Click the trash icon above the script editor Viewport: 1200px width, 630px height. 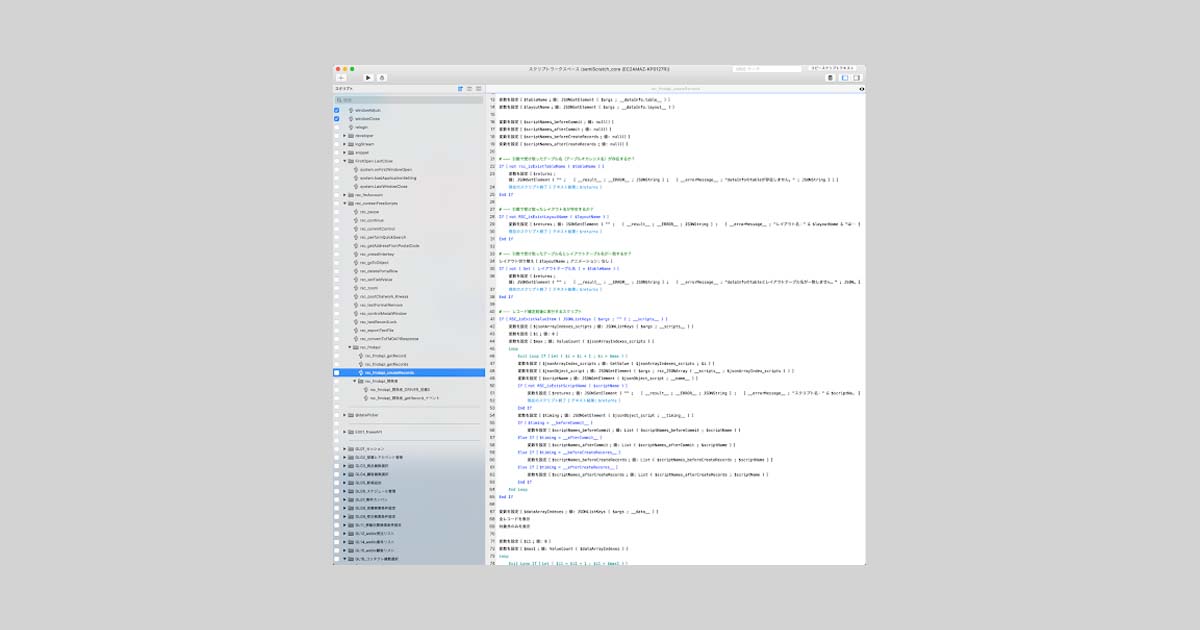click(x=830, y=78)
